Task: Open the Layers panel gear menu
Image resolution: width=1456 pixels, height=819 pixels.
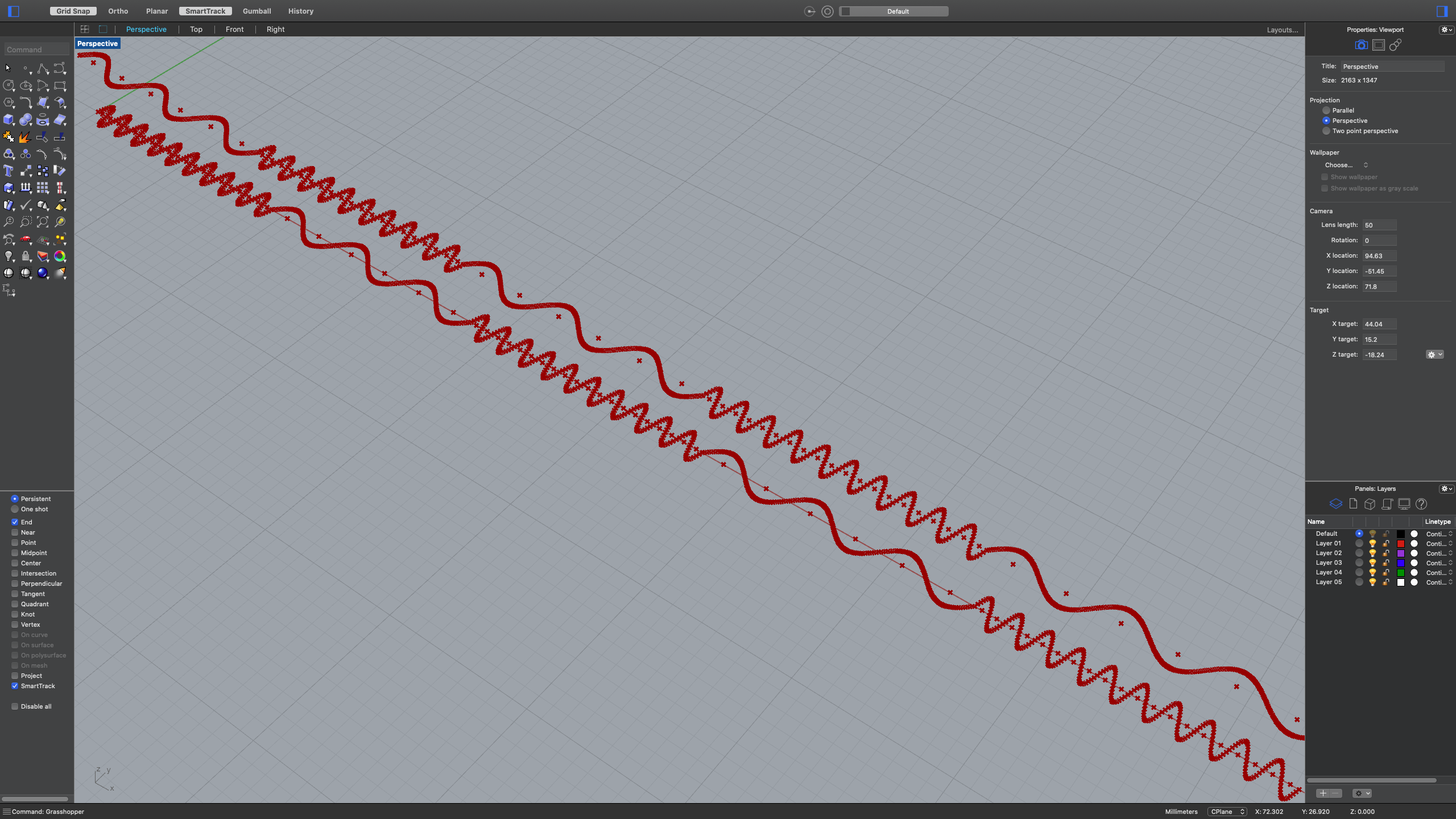Action: click(1446, 489)
